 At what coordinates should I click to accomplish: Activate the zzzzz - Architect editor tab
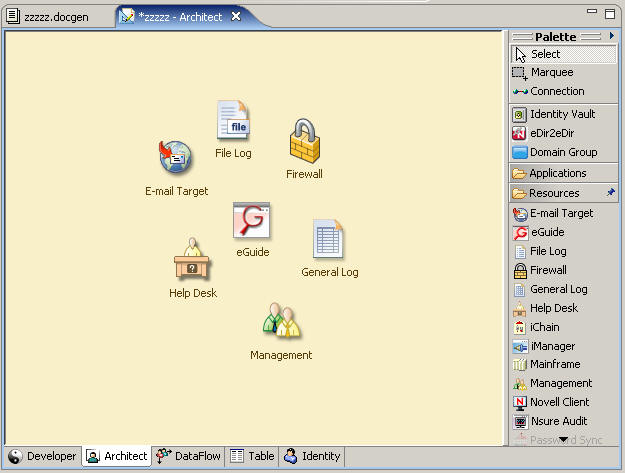click(179, 17)
